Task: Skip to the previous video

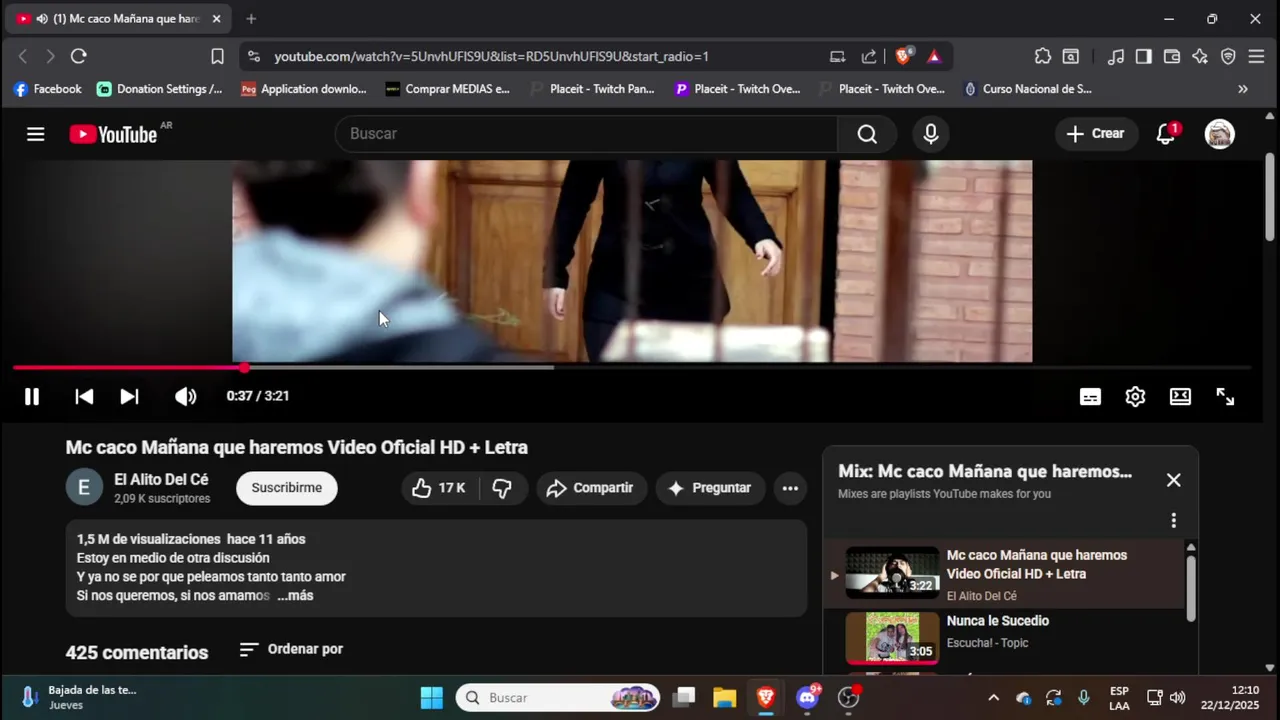Action: 84,396
